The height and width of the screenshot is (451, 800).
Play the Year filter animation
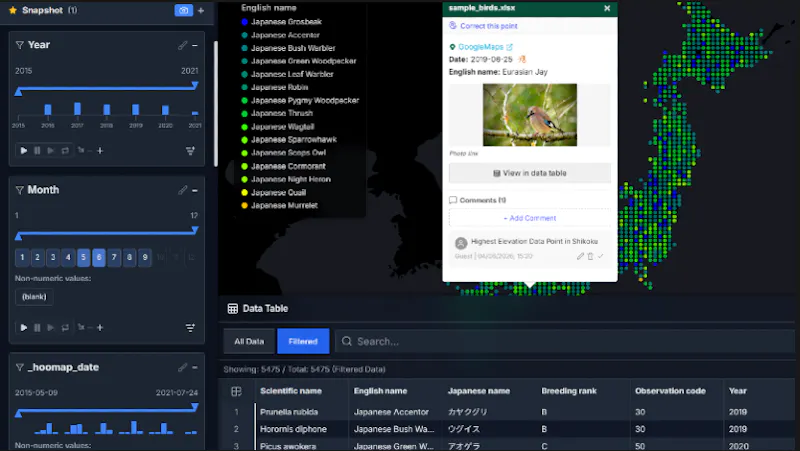pos(23,151)
